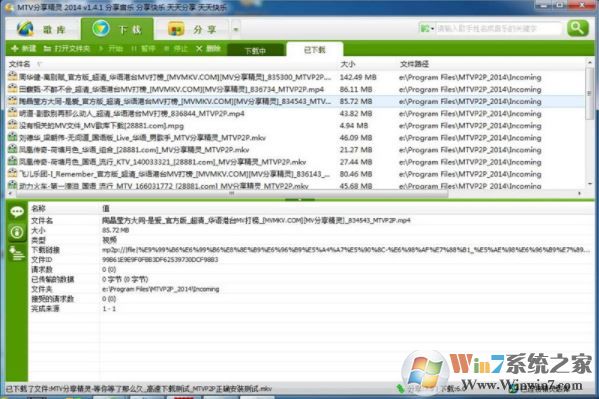The image size is (599, 399).
Task: Sort list by 文件路径 path column header
Action: coord(414,64)
